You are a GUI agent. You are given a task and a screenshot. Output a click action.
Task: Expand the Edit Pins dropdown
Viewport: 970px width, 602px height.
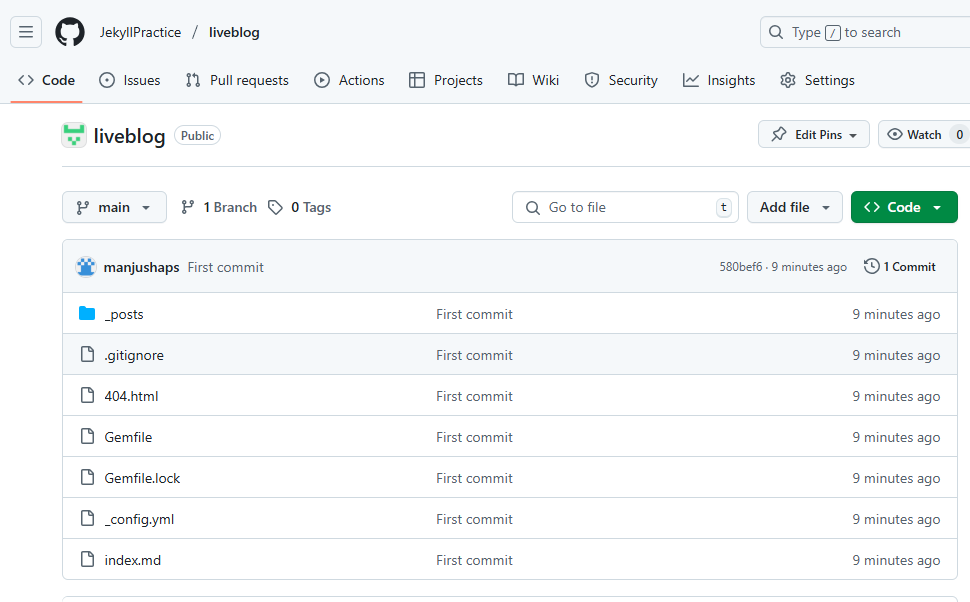click(814, 134)
